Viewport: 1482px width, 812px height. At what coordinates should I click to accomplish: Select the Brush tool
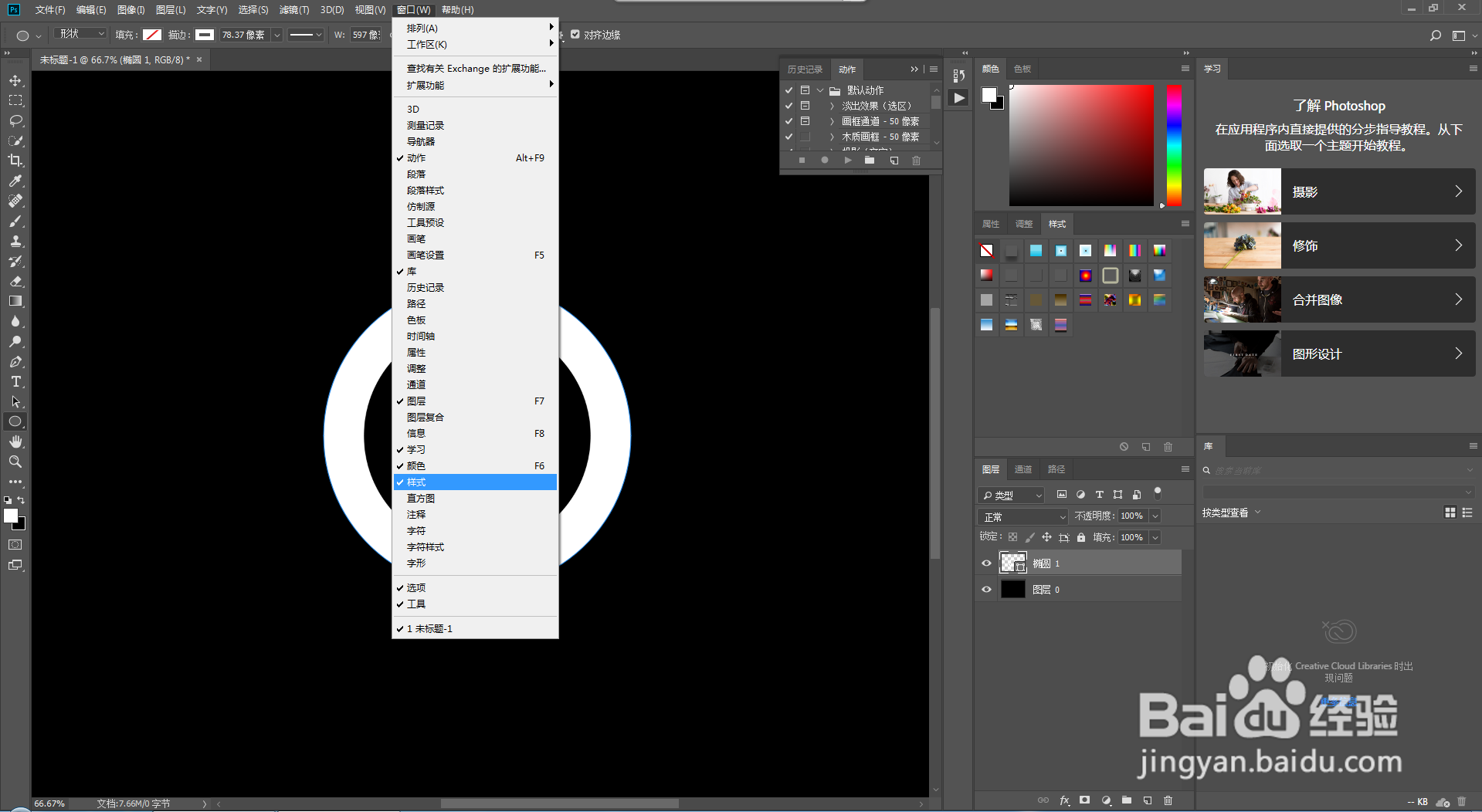pos(15,221)
